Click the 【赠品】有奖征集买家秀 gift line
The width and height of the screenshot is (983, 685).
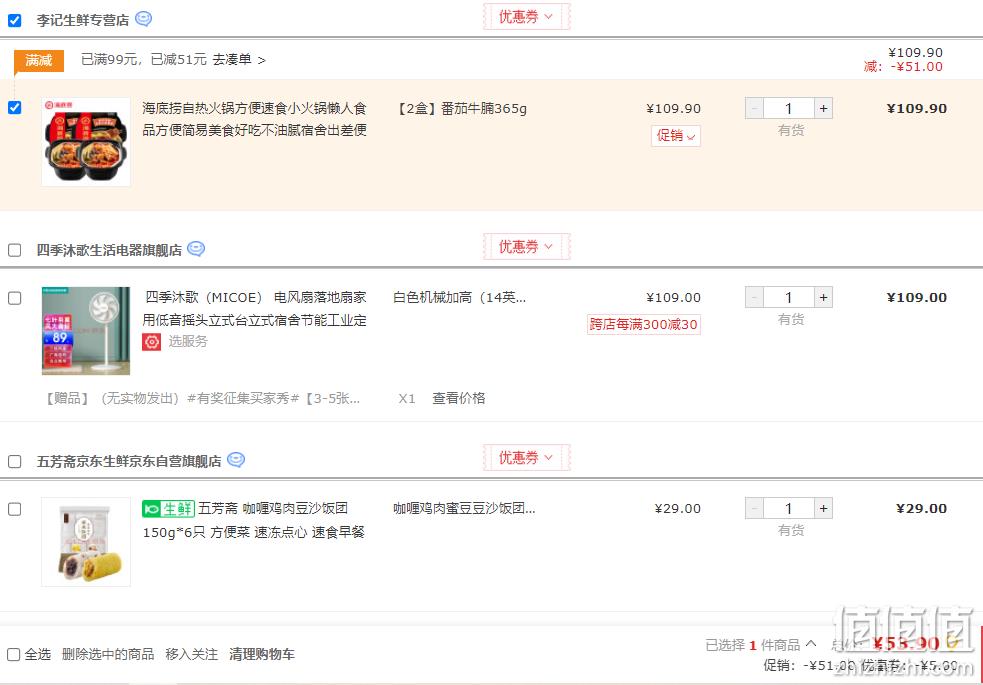click(202, 398)
